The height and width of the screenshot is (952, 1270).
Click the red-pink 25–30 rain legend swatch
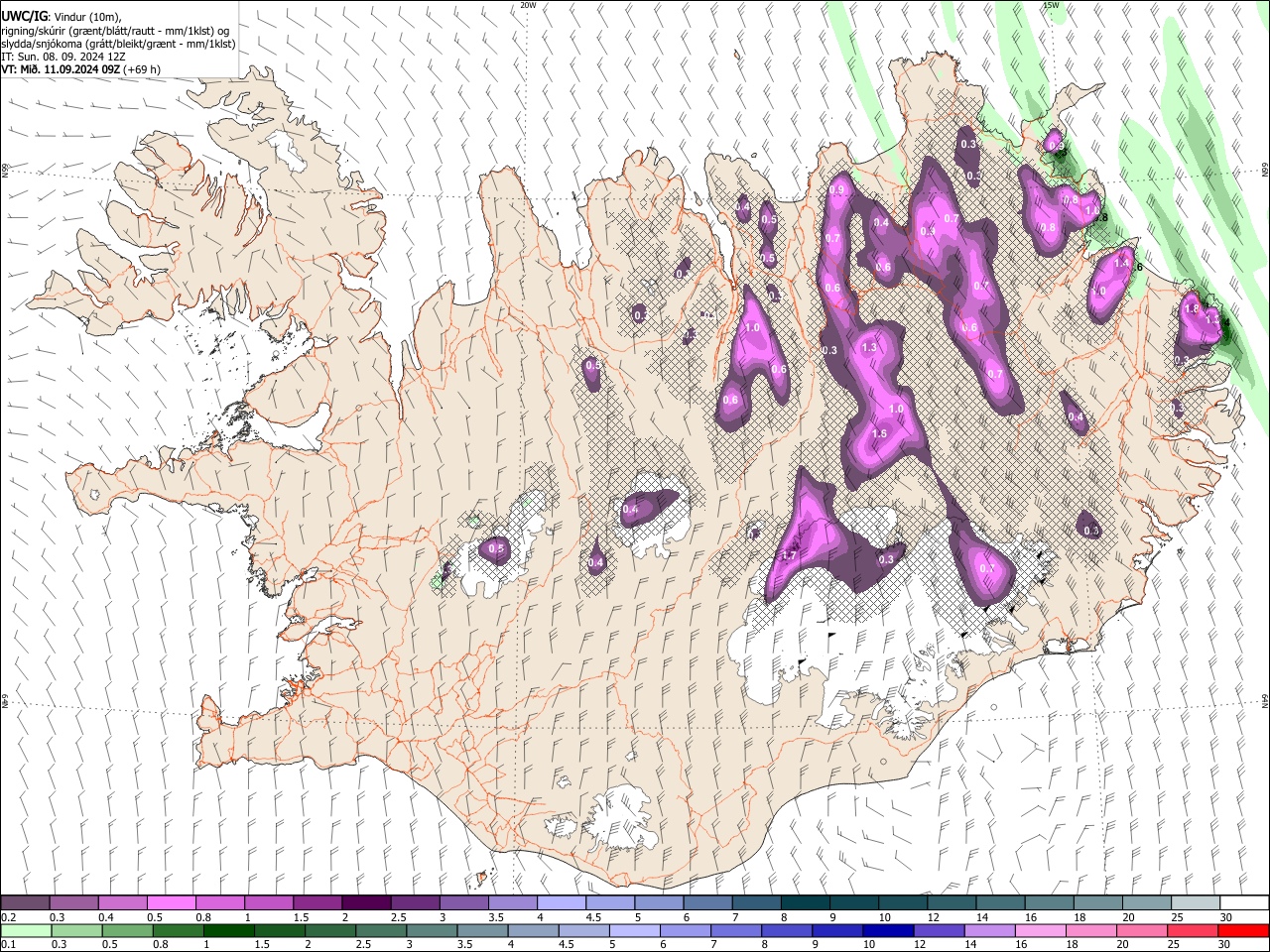pos(1193,930)
